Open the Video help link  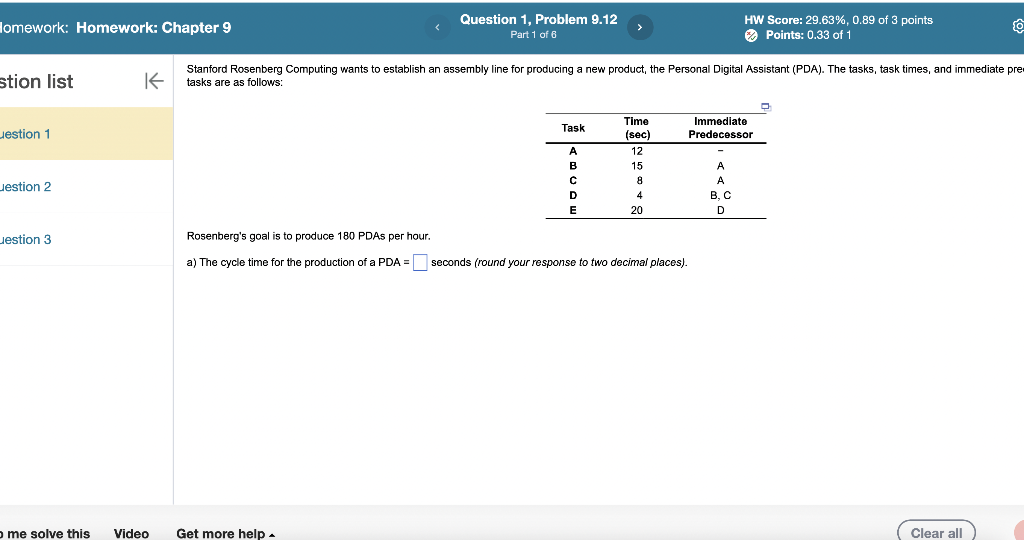pyautogui.click(x=131, y=533)
